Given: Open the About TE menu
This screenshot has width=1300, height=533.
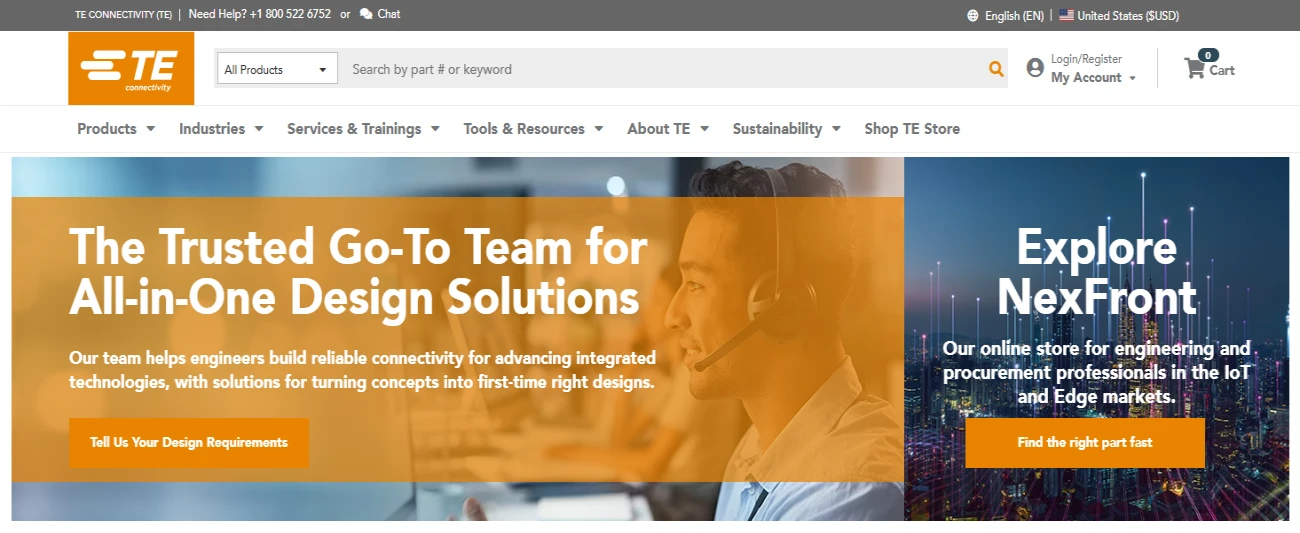Looking at the screenshot, I should 668,128.
